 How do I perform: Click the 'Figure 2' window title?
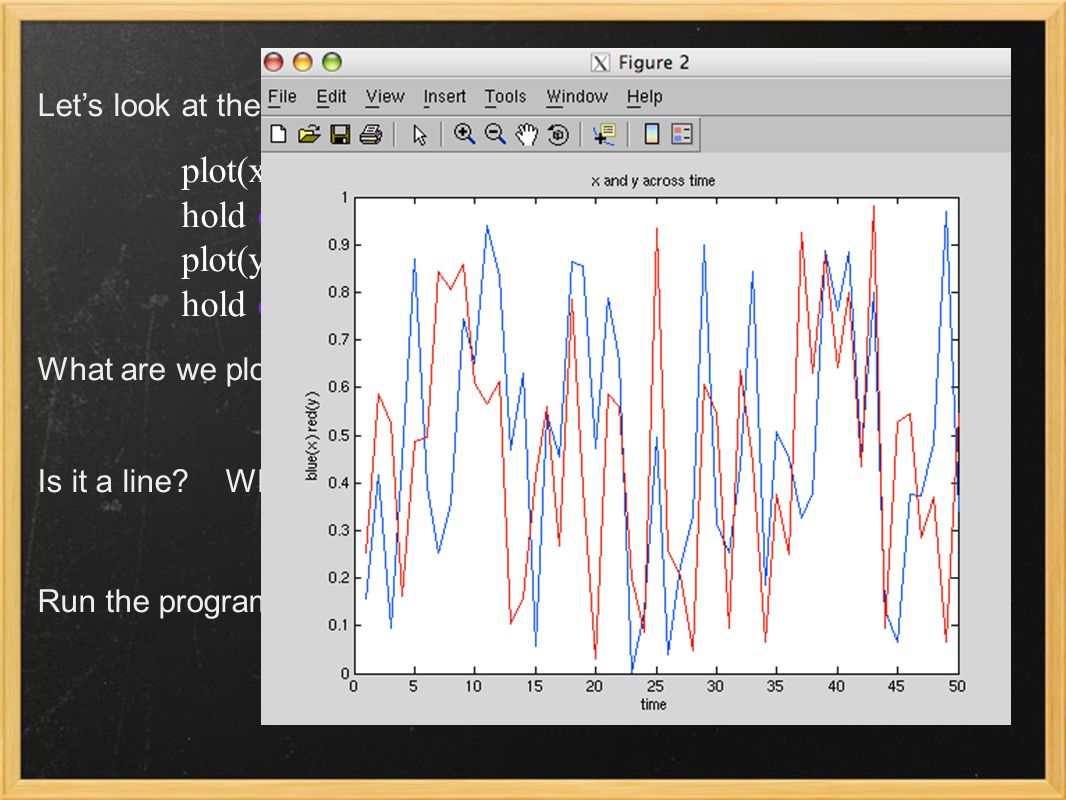tap(653, 63)
